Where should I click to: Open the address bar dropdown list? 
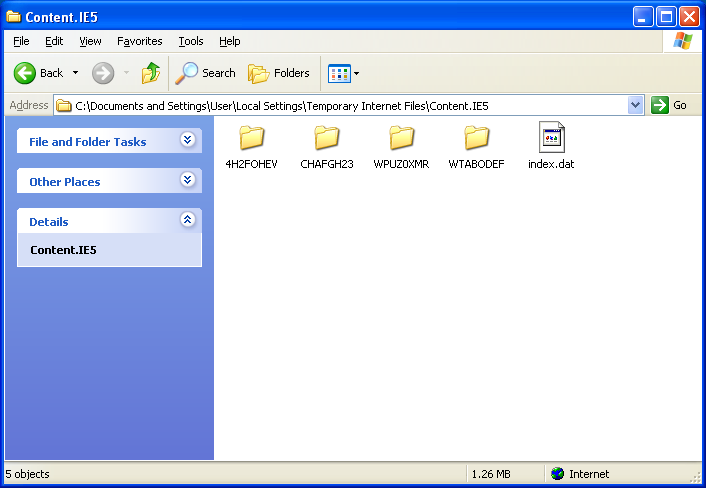[636, 105]
